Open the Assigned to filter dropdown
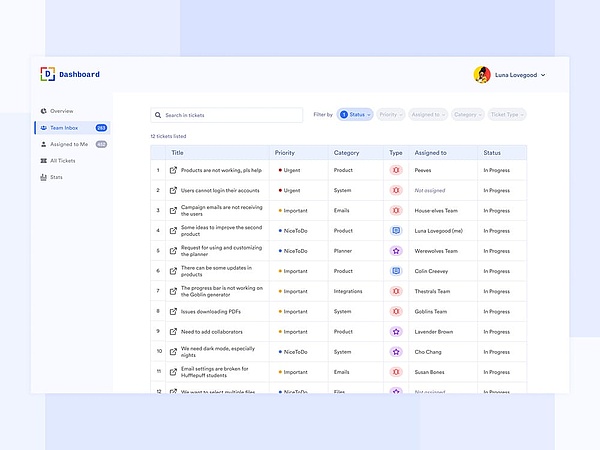This screenshot has width=600, height=450. coord(428,115)
